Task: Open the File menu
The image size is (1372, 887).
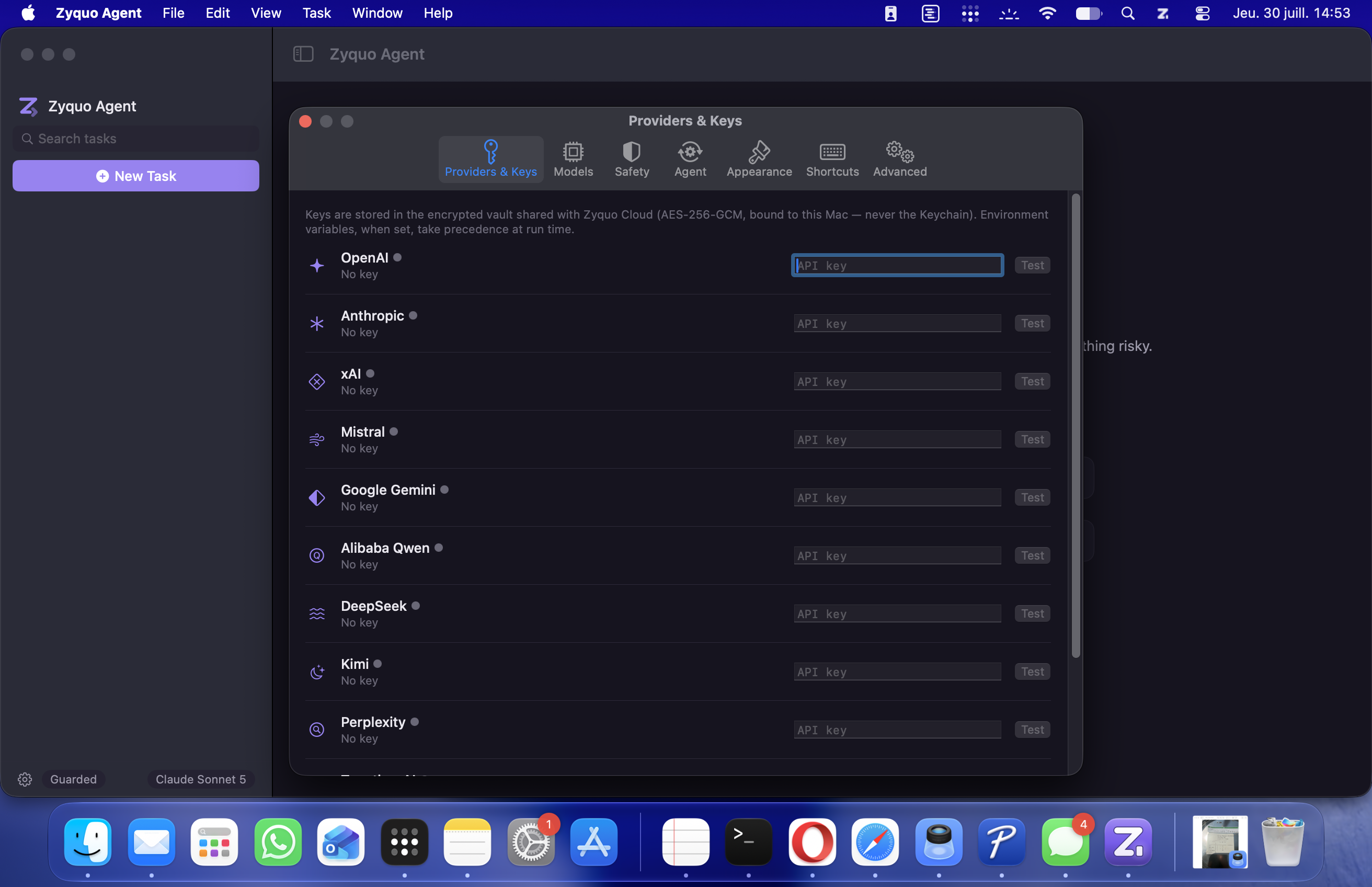Action: (x=173, y=13)
